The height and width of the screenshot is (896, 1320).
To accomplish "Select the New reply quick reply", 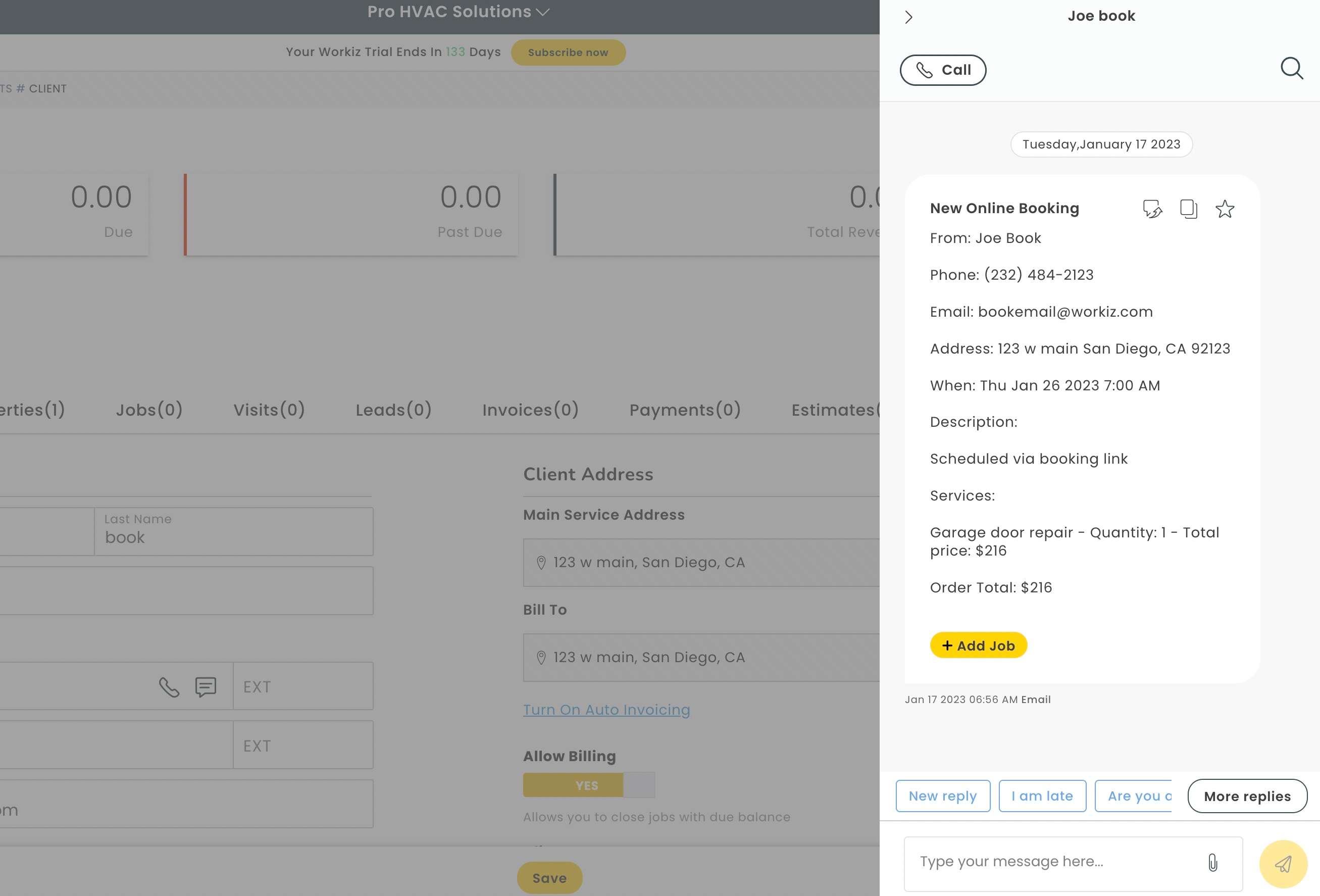I will click(943, 796).
